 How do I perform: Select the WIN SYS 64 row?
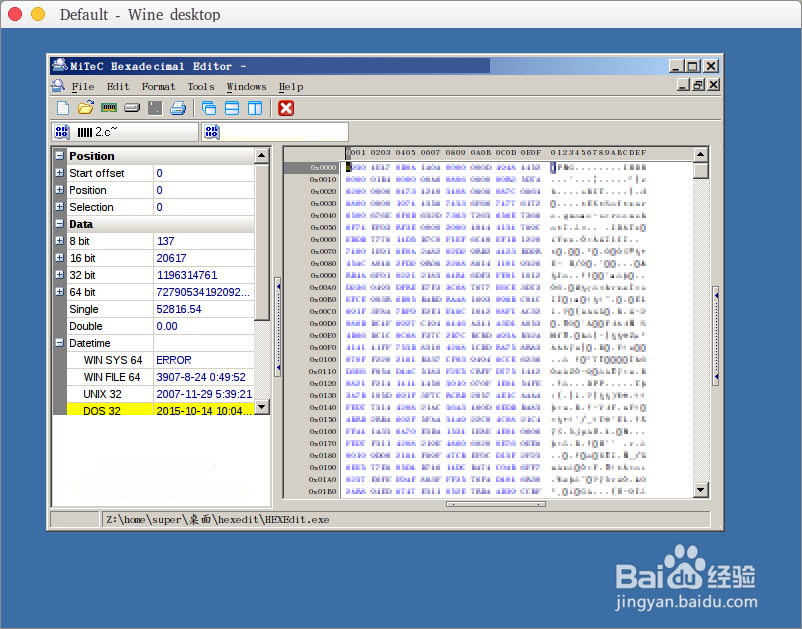pyautogui.click(x=160, y=360)
